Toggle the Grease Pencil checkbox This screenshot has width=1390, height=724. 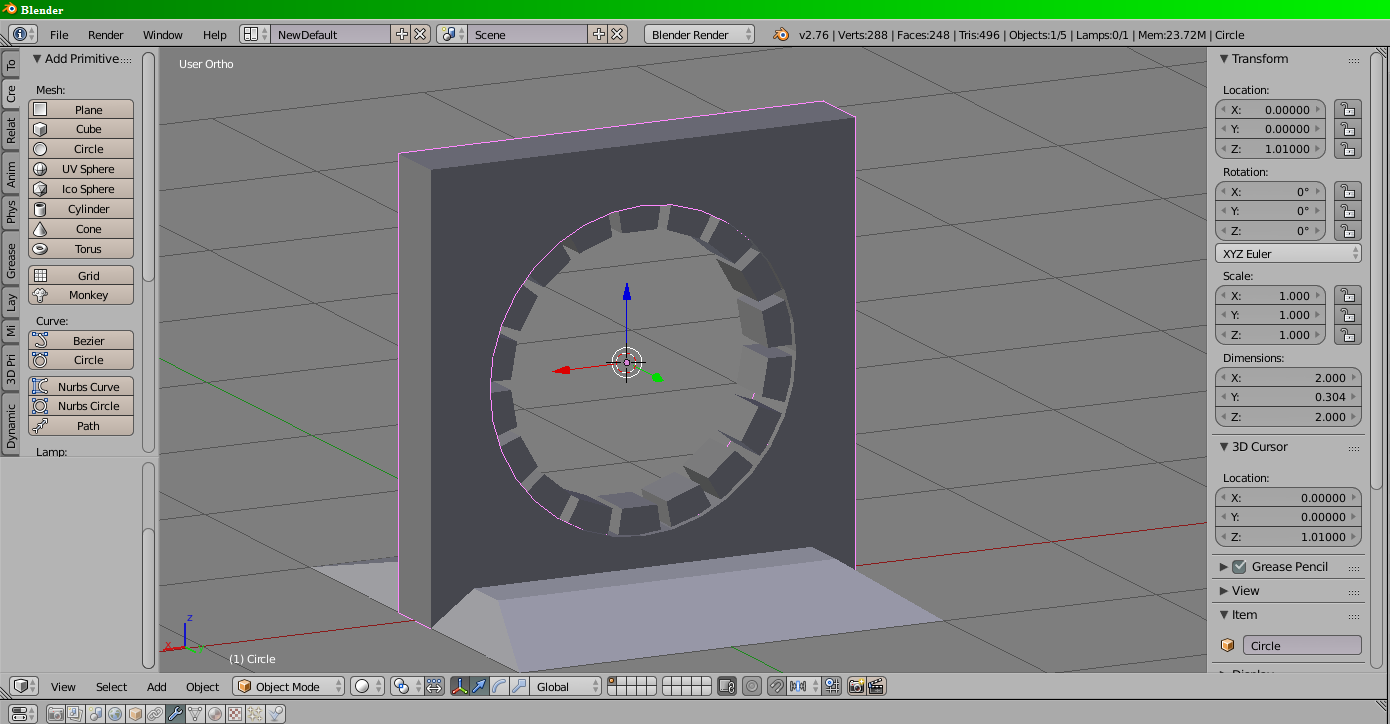(1239, 566)
